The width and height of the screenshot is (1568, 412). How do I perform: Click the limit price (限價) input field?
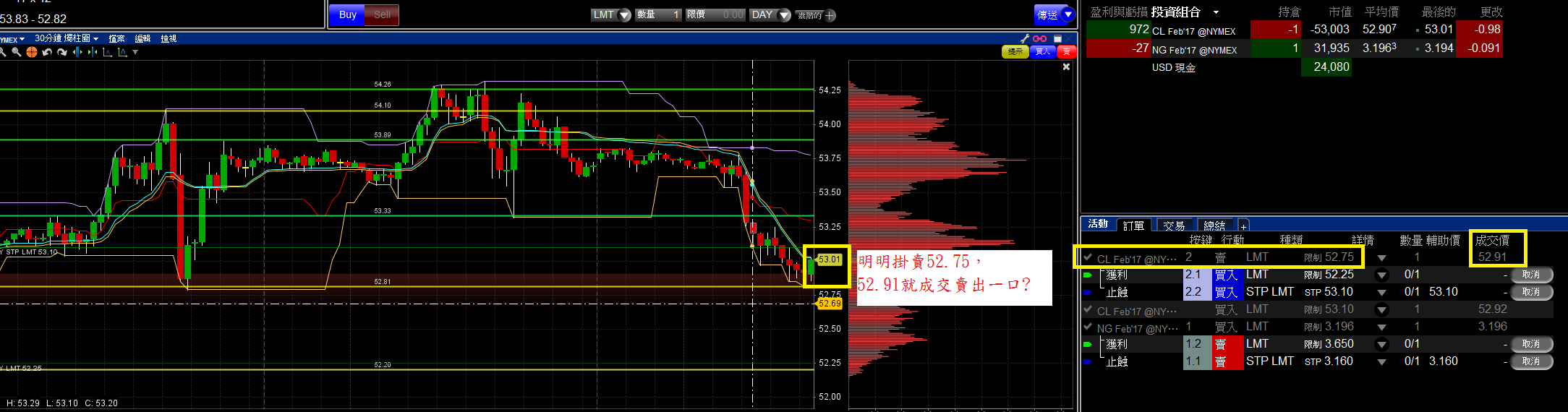pyautogui.click(x=715, y=15)
